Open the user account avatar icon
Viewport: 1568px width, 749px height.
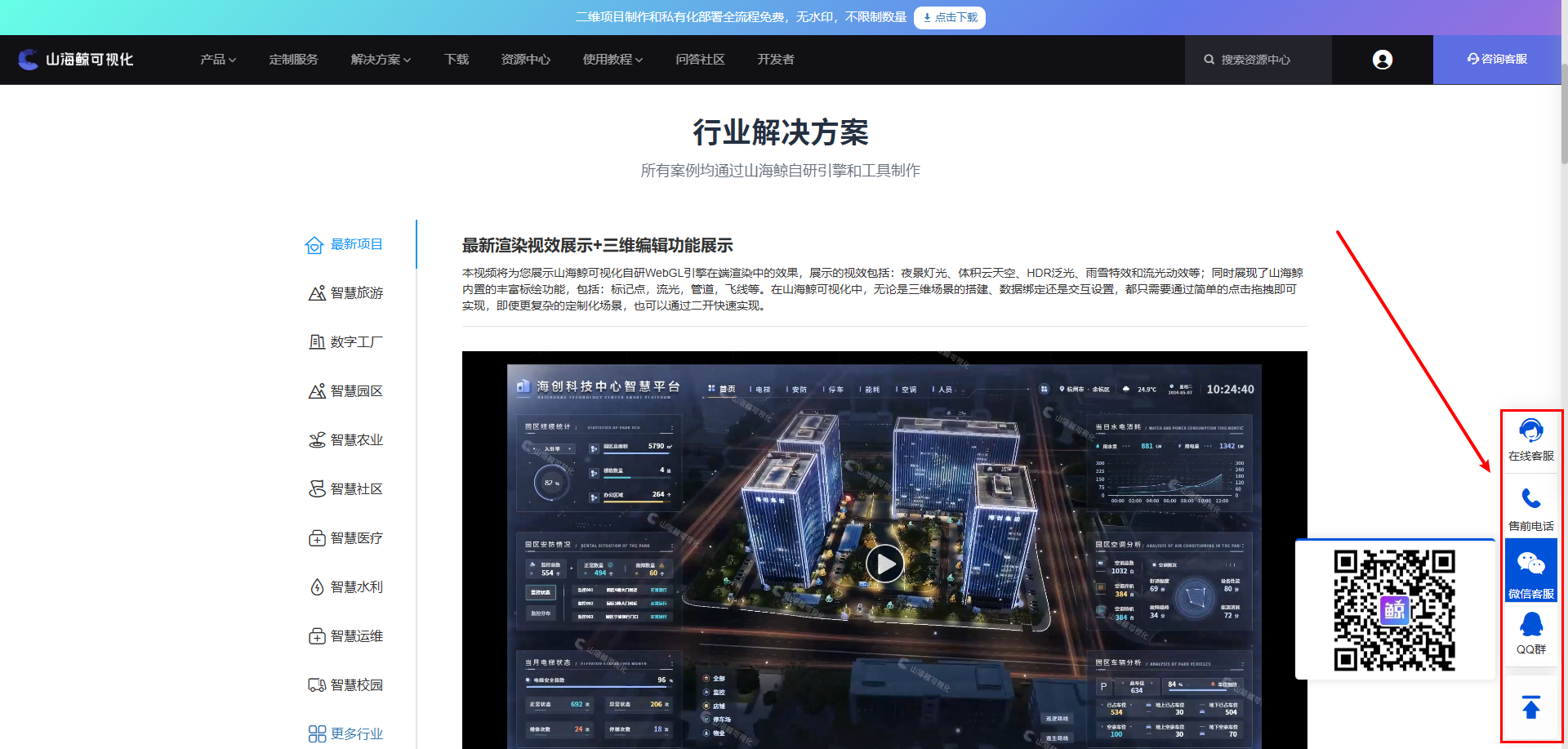point(1383,60)
